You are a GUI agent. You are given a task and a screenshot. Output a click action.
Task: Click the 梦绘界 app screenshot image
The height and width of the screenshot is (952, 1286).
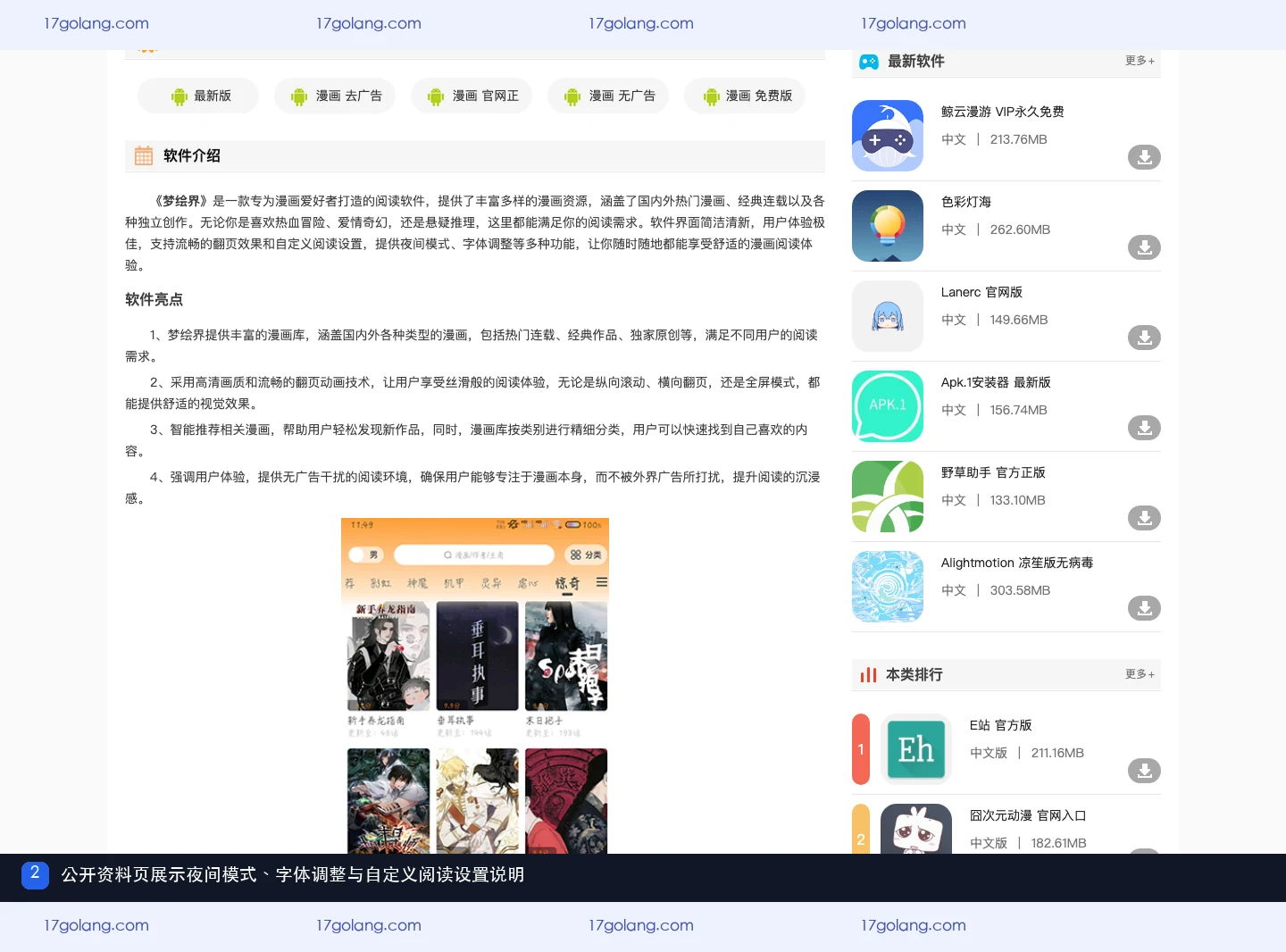click(x=475, y=686)
